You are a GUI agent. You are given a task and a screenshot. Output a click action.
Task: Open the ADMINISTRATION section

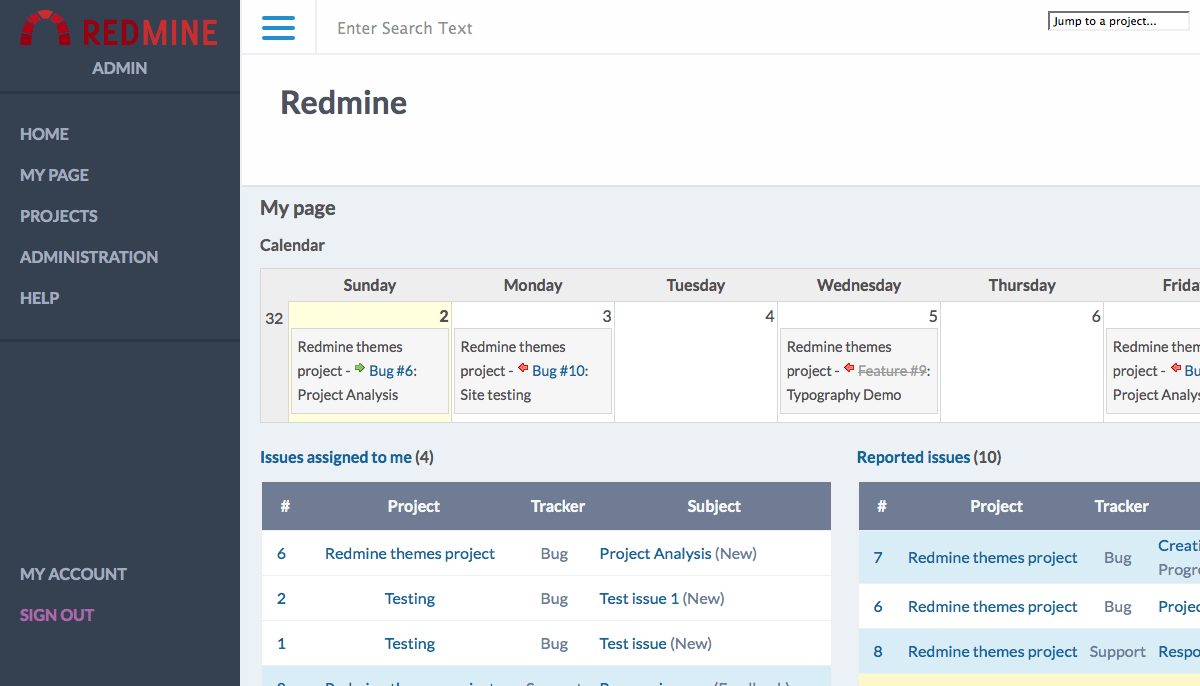pos(89,257)
